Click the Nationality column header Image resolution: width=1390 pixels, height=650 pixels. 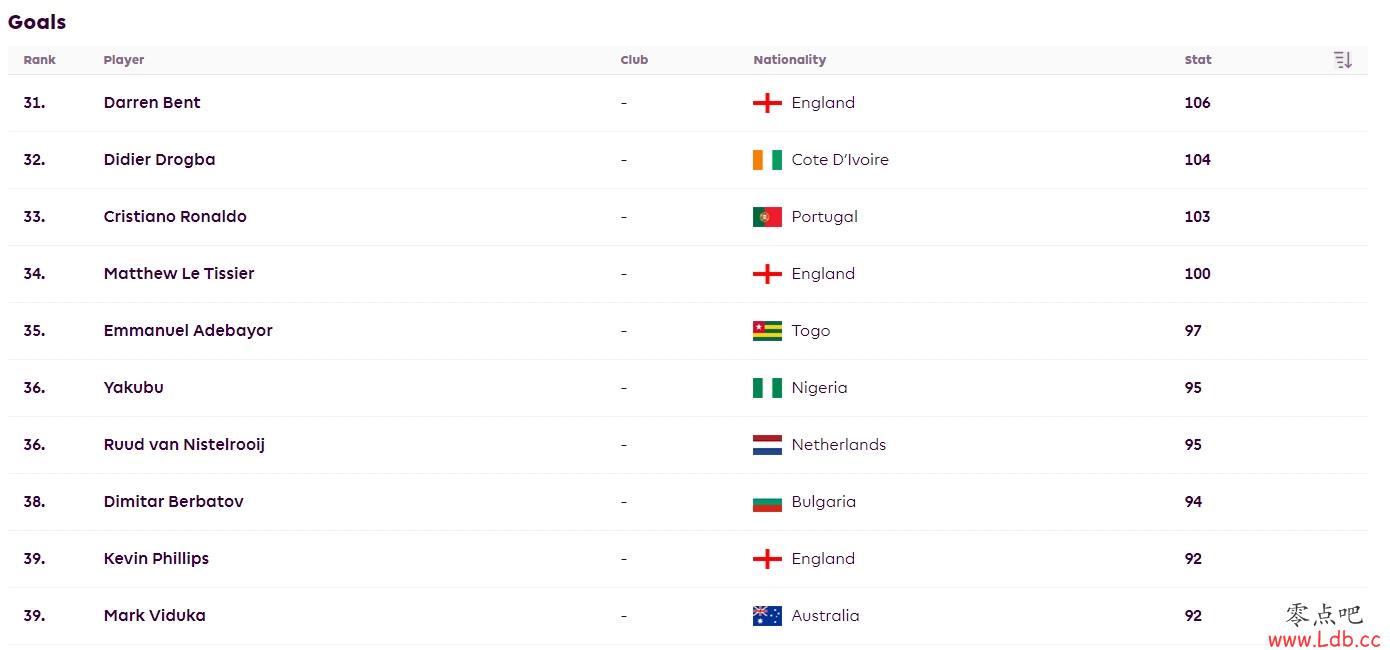(789, 60)
